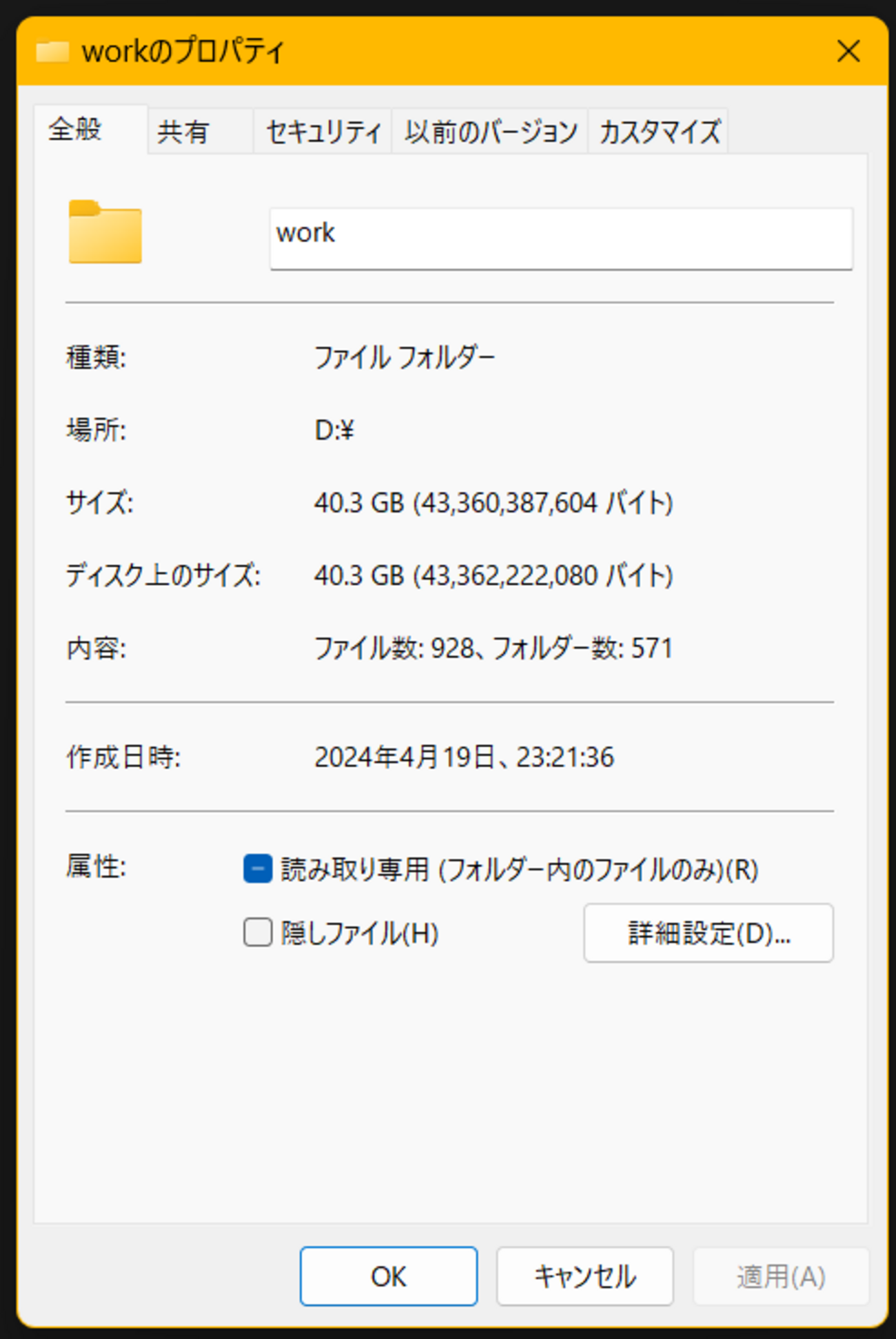Open the セキュリティ tab
896x1339 pixels.
tap(323, 132)
